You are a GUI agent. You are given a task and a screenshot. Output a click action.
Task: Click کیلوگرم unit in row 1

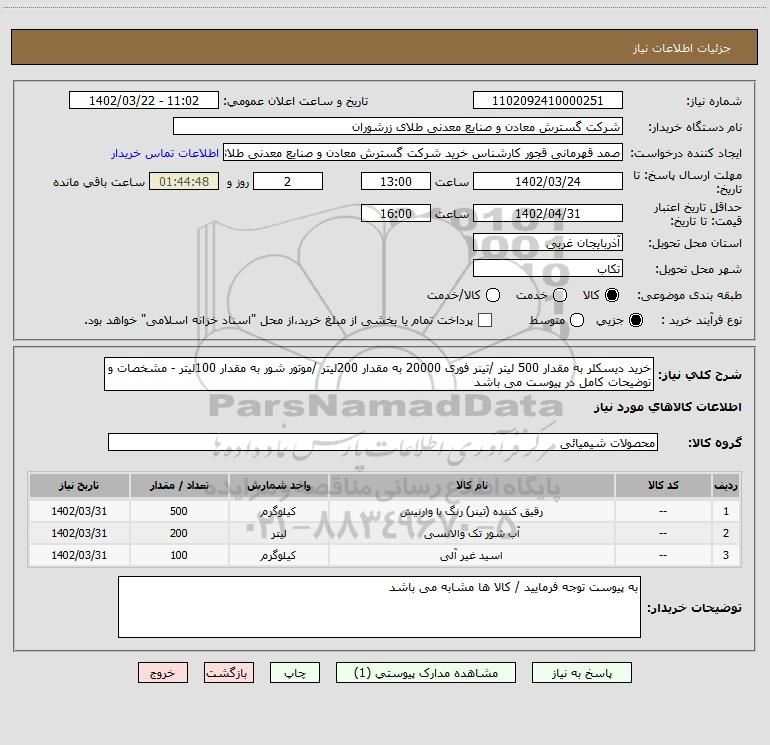click(x=278, y=511)
